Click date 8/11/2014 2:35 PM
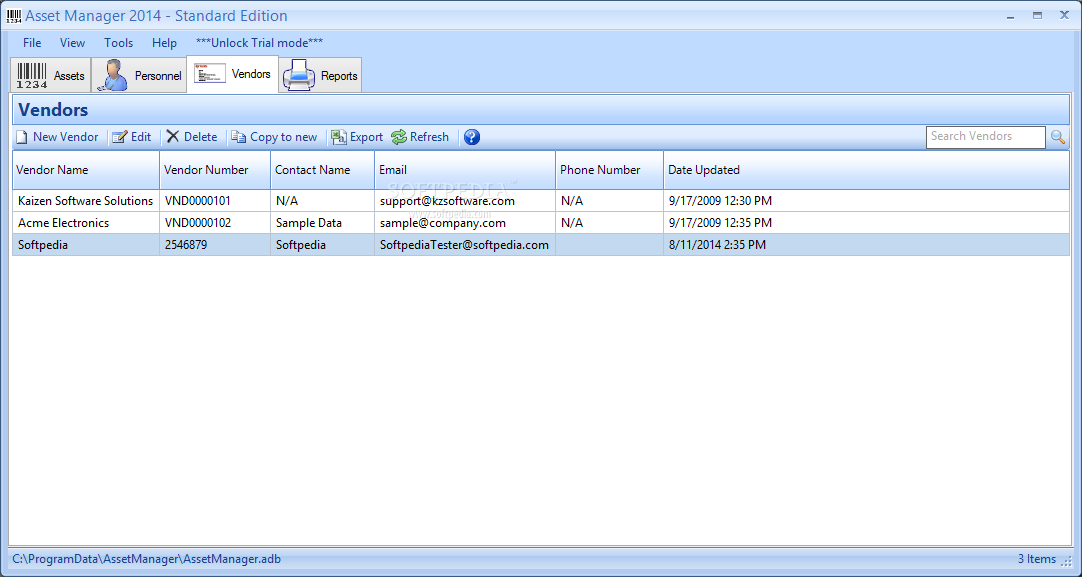This screenshot has width=1082, height=577. tap(717, 245)
